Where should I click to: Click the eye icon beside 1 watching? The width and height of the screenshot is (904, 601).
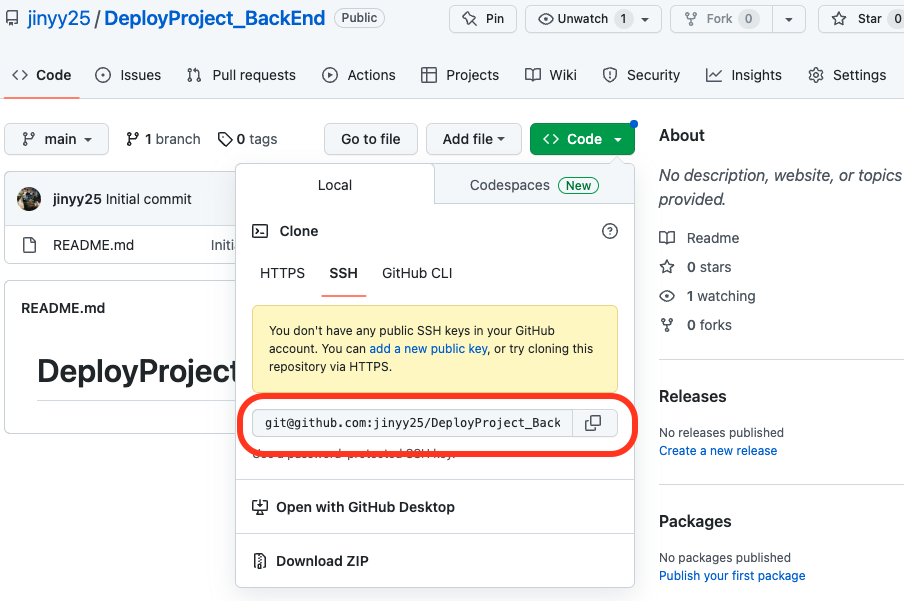click(667, 296)
